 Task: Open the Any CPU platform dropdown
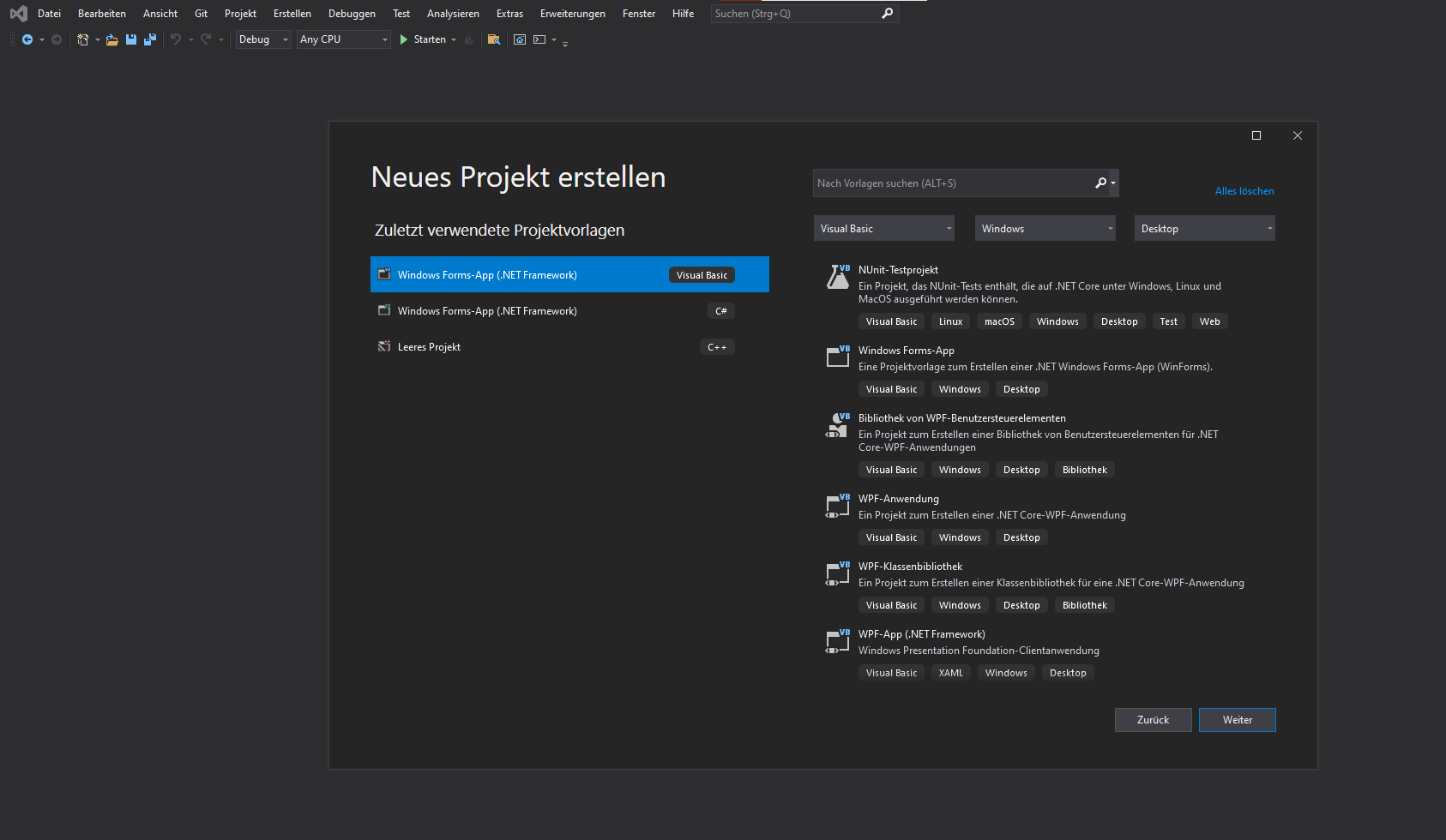344,39
